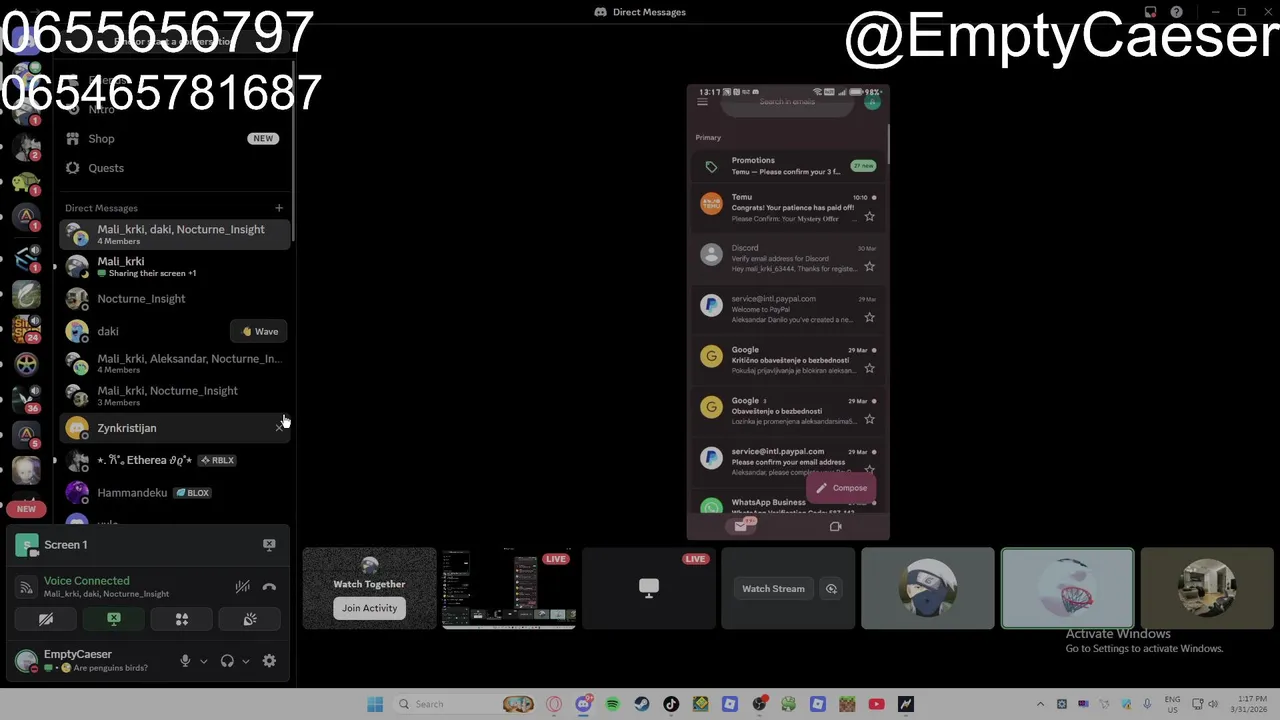Expand microphone input options arrow
Screen dimensions: 1280x720
point(203,661)
